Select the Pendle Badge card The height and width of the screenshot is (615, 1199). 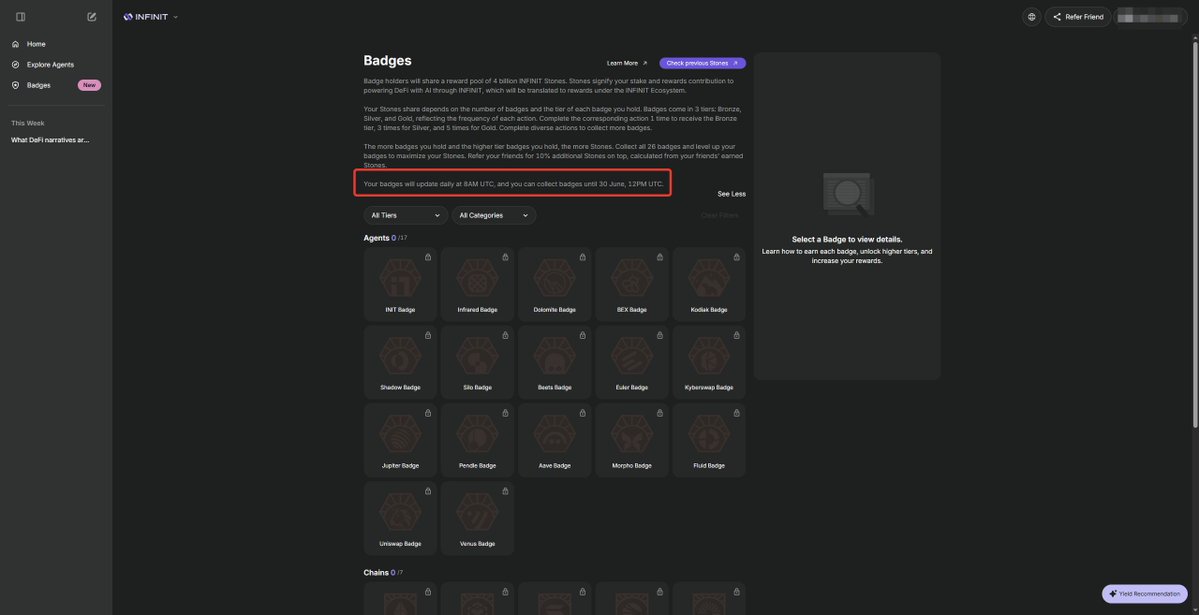[x=478, y=440]
